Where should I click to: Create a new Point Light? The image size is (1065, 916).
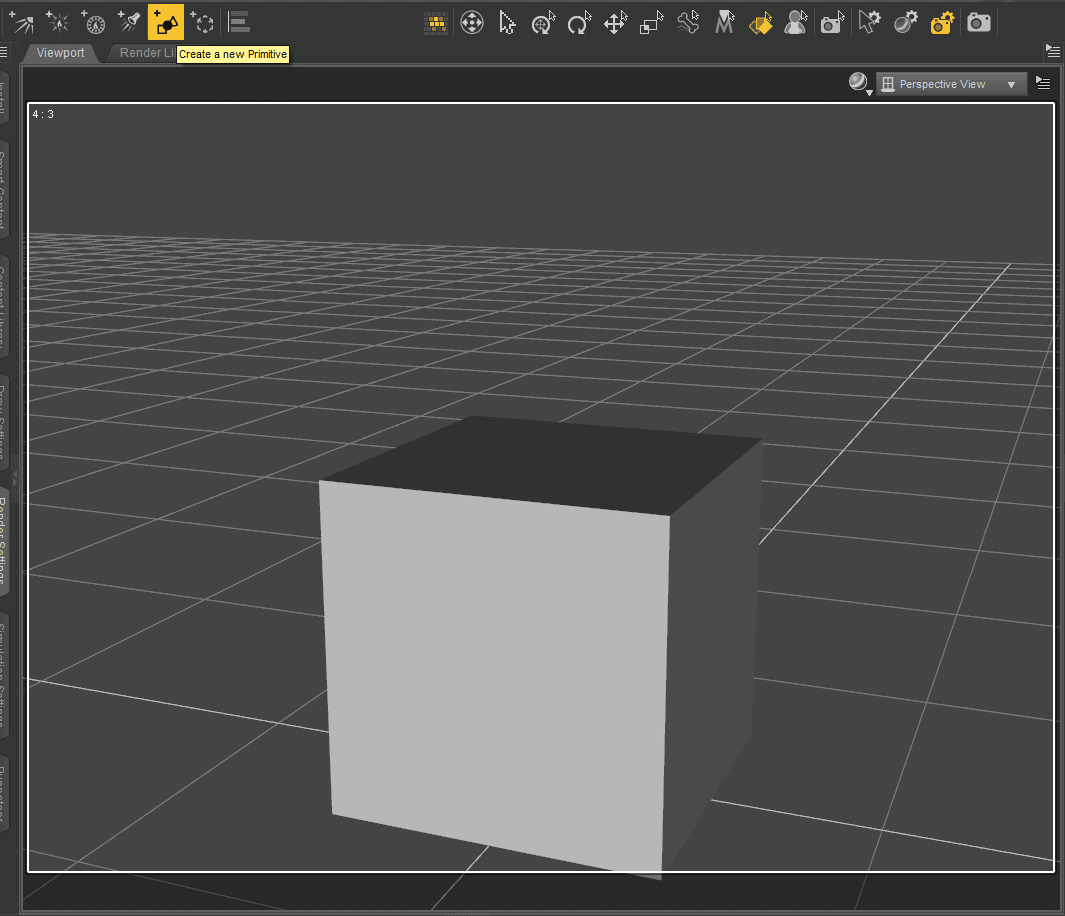(57, 21)
